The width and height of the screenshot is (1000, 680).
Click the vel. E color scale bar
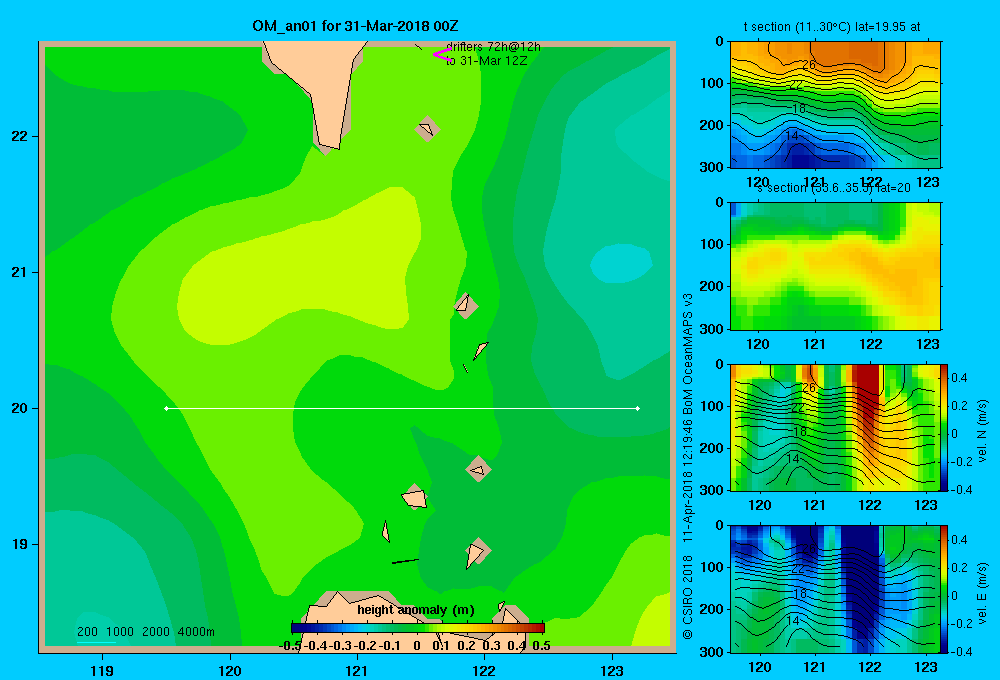(x=945, y=589)
